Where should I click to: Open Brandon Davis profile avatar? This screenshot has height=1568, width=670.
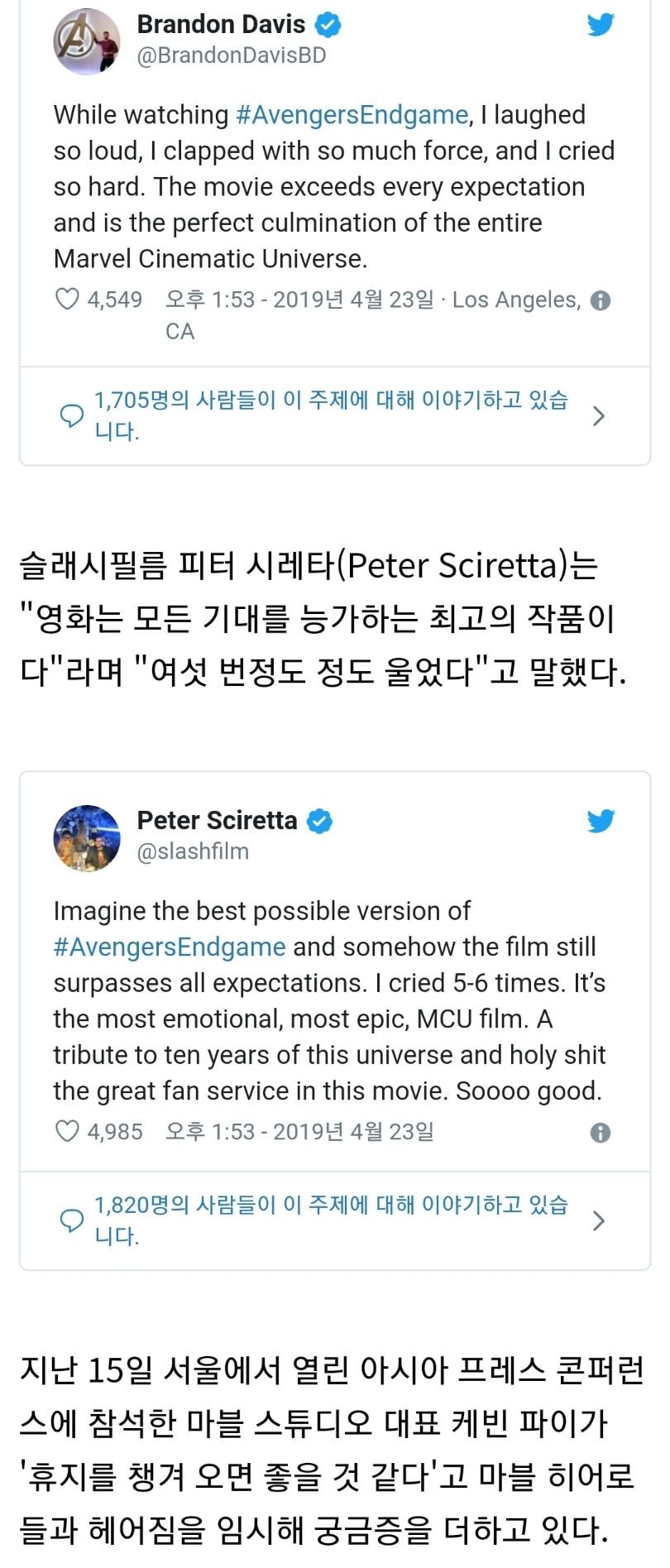(x=87, y=41)
